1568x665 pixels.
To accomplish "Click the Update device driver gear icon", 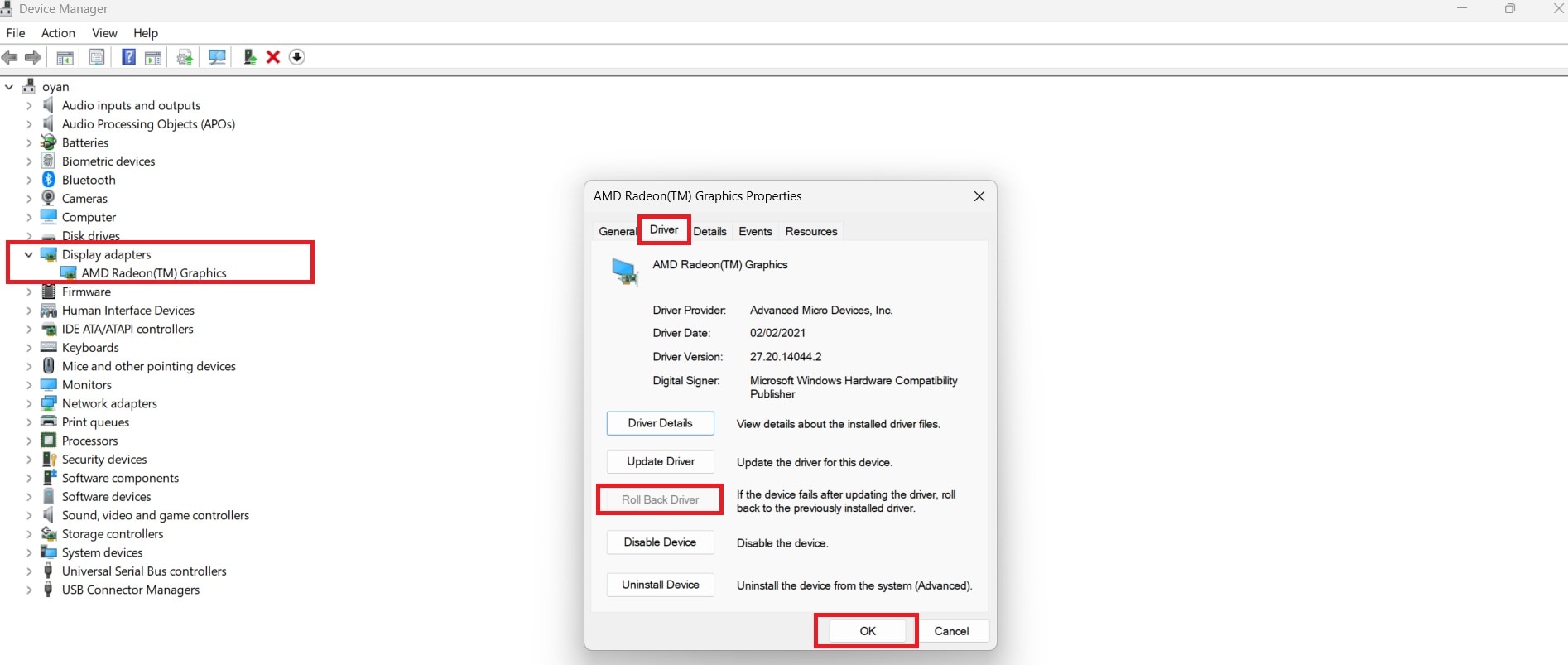I will (185, 57).
